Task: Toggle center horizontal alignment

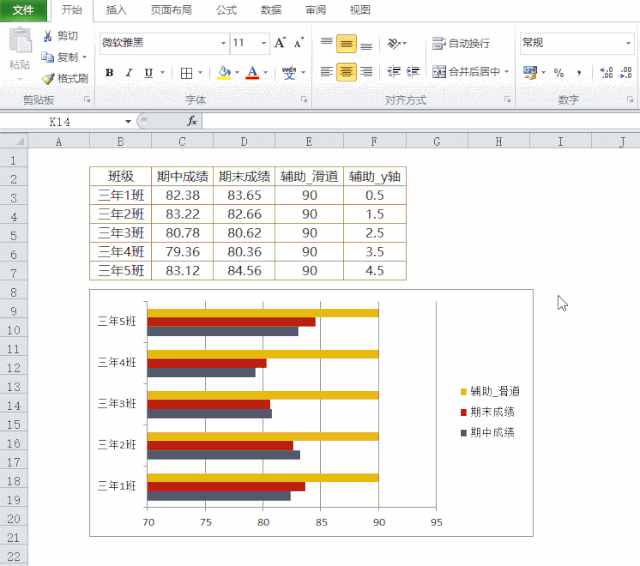Action: point(346,72)
